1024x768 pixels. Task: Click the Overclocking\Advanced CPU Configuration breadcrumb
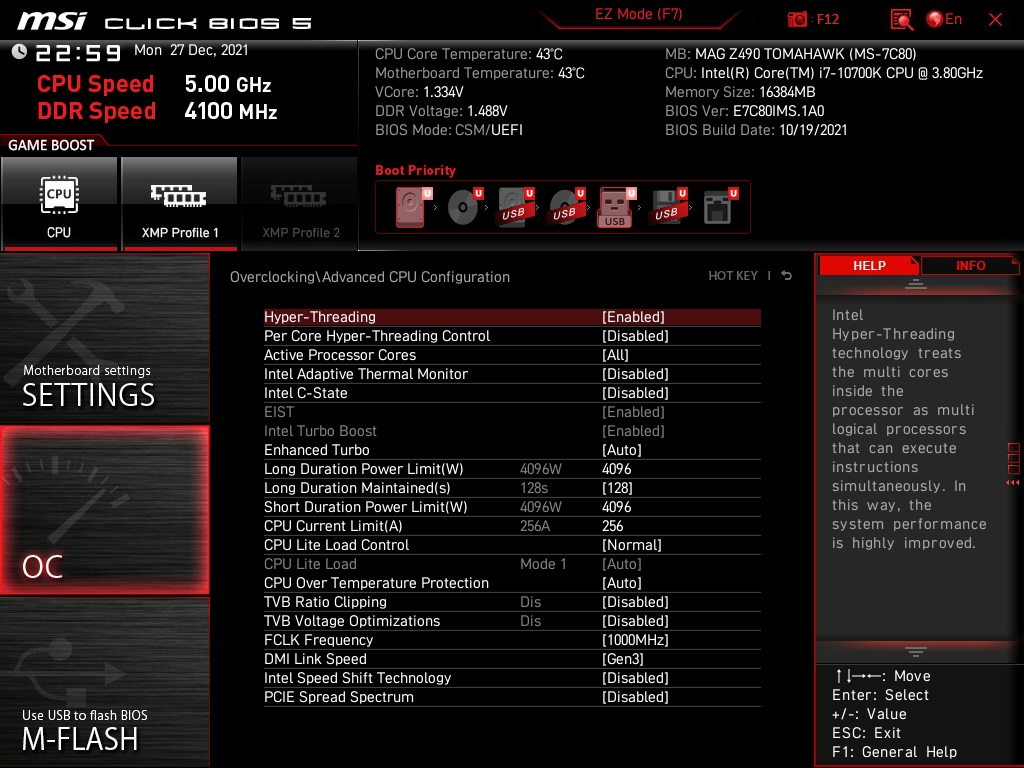(370, 276)
